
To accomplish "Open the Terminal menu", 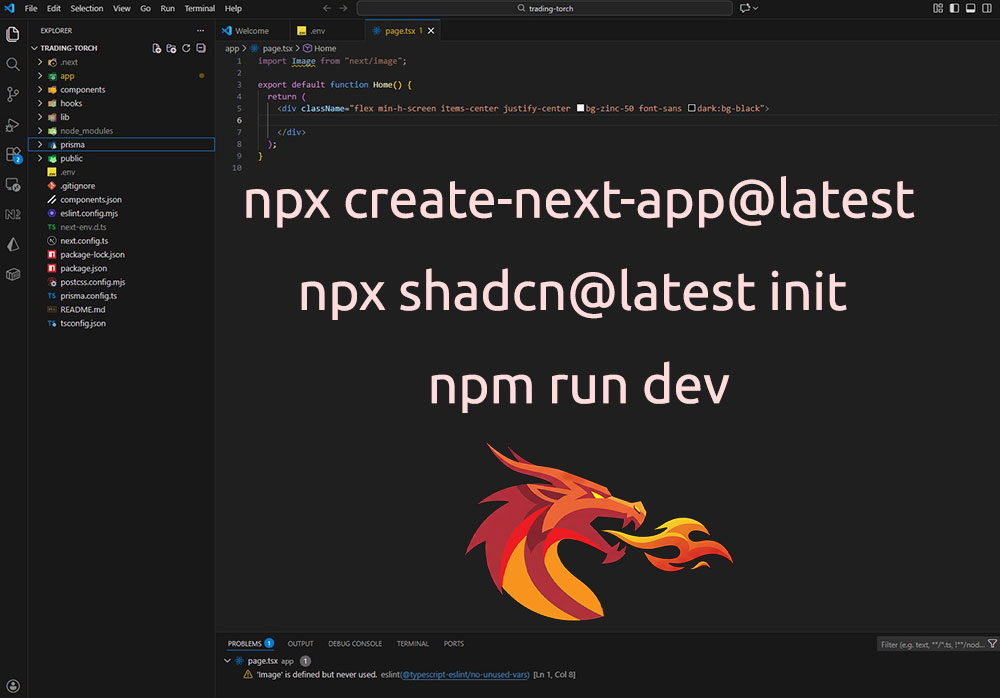I will (x=200, y=8).
